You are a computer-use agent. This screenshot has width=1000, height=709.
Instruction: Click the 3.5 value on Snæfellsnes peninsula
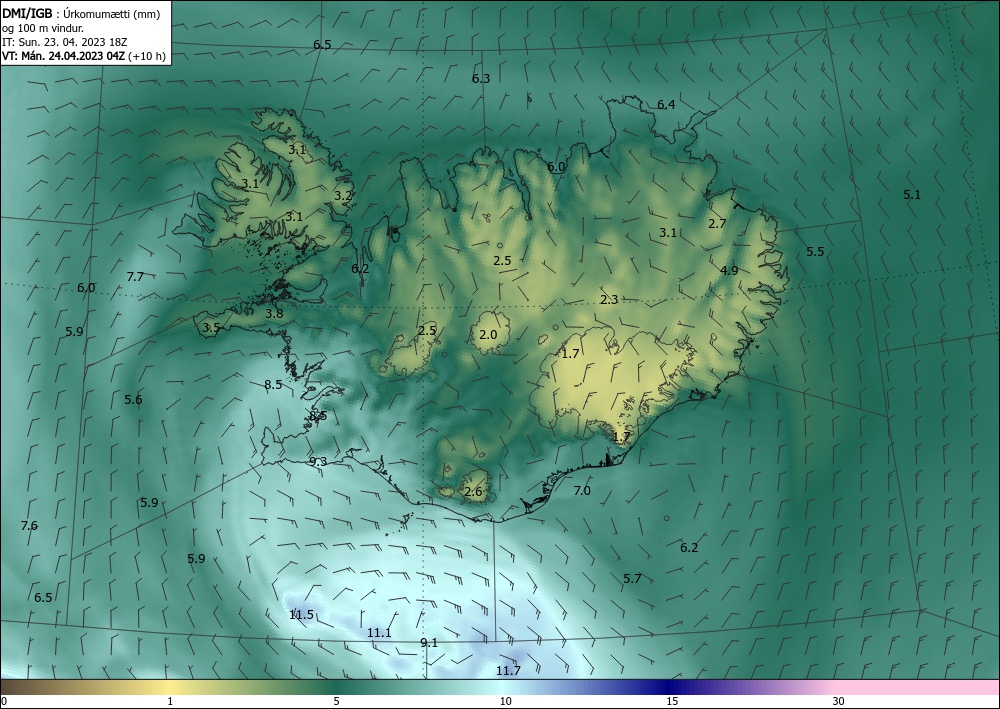pos(211,328)
